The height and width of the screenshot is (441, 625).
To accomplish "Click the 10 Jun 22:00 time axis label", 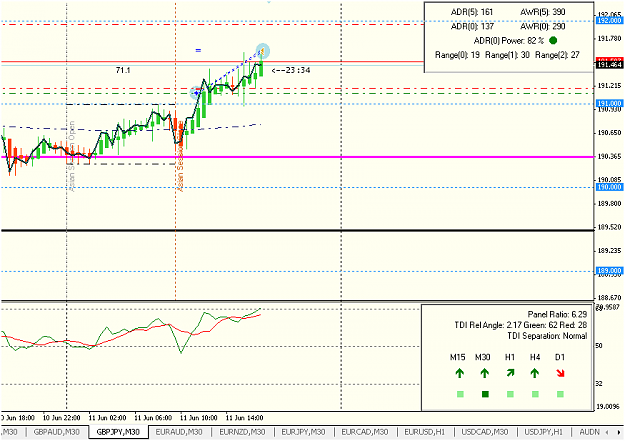I will pos(61,418).
